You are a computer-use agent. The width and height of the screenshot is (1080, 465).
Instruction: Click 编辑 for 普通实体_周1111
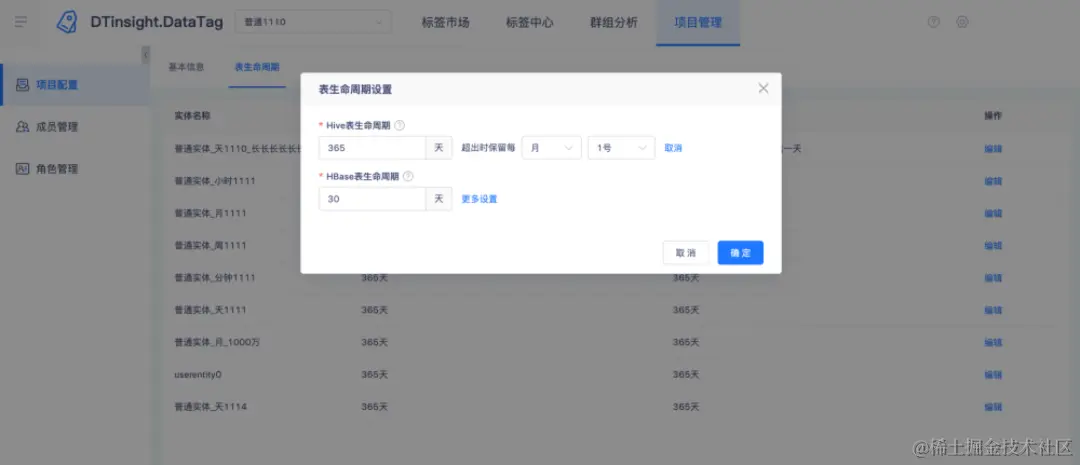click(993, 245)
